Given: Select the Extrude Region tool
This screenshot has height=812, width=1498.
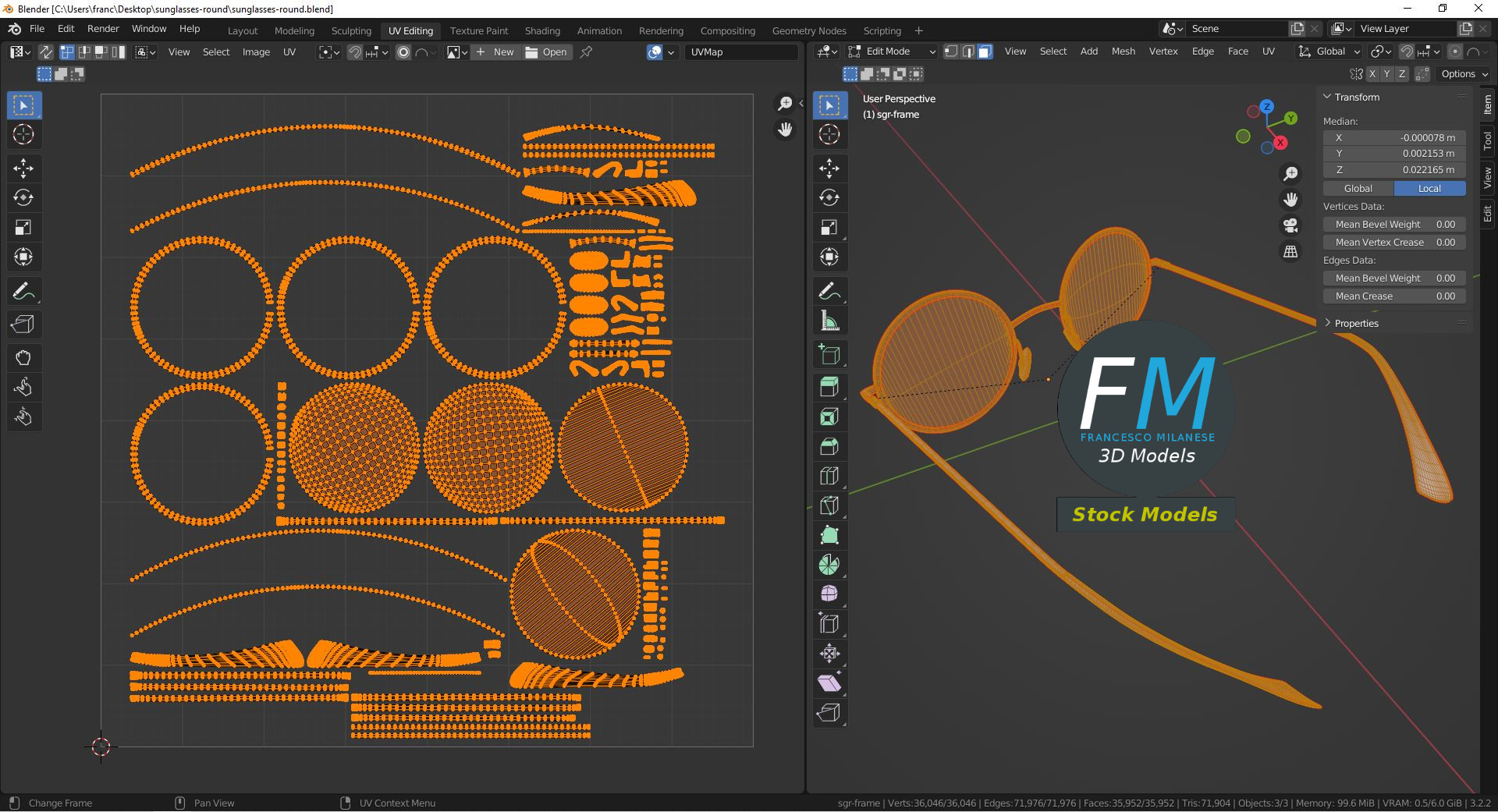Looking at the screenshot, I should pos(829,387).
